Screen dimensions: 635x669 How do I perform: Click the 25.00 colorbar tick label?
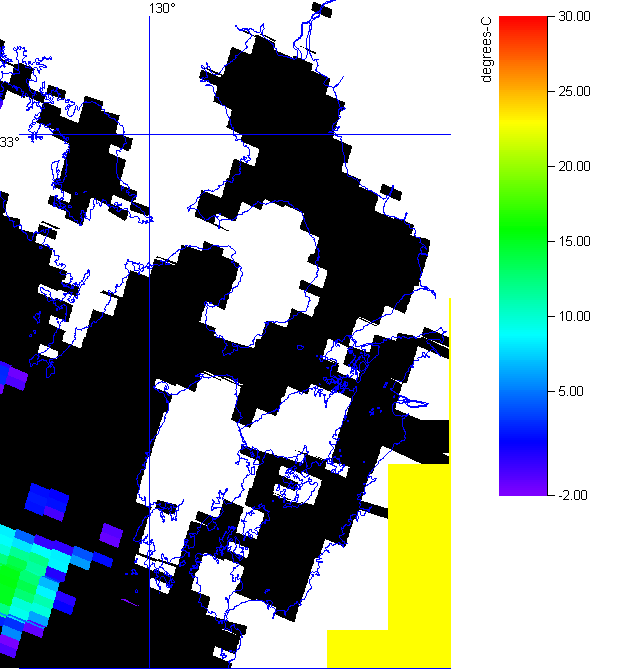[x=574, y=91]
